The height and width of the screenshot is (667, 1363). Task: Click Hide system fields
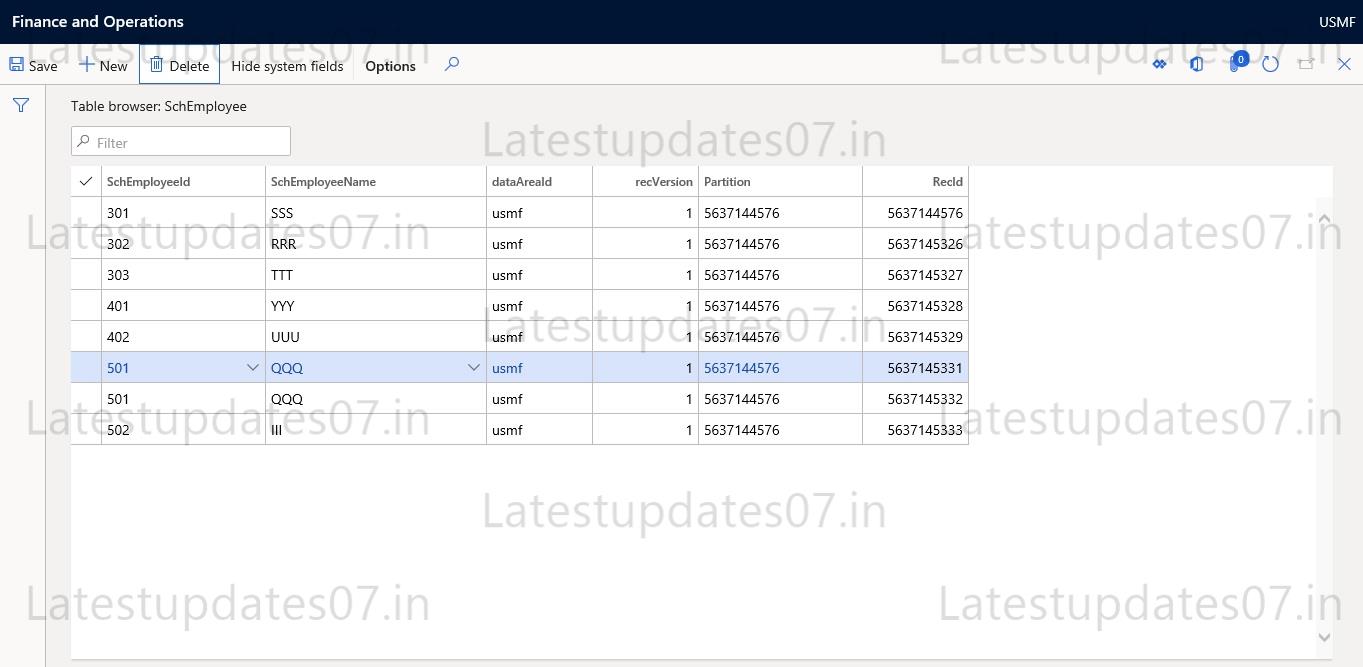pyautogui.click(x=286, y=65)
